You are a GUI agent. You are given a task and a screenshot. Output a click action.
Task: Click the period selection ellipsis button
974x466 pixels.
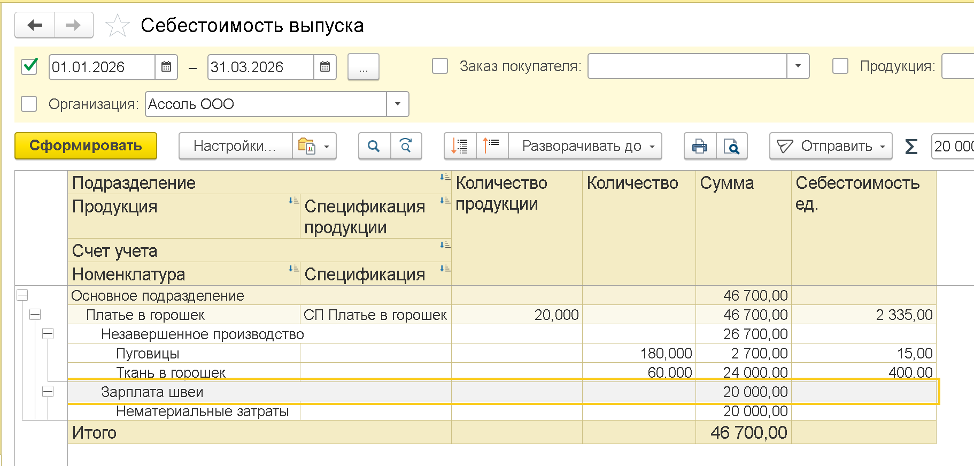click(364, 67)
